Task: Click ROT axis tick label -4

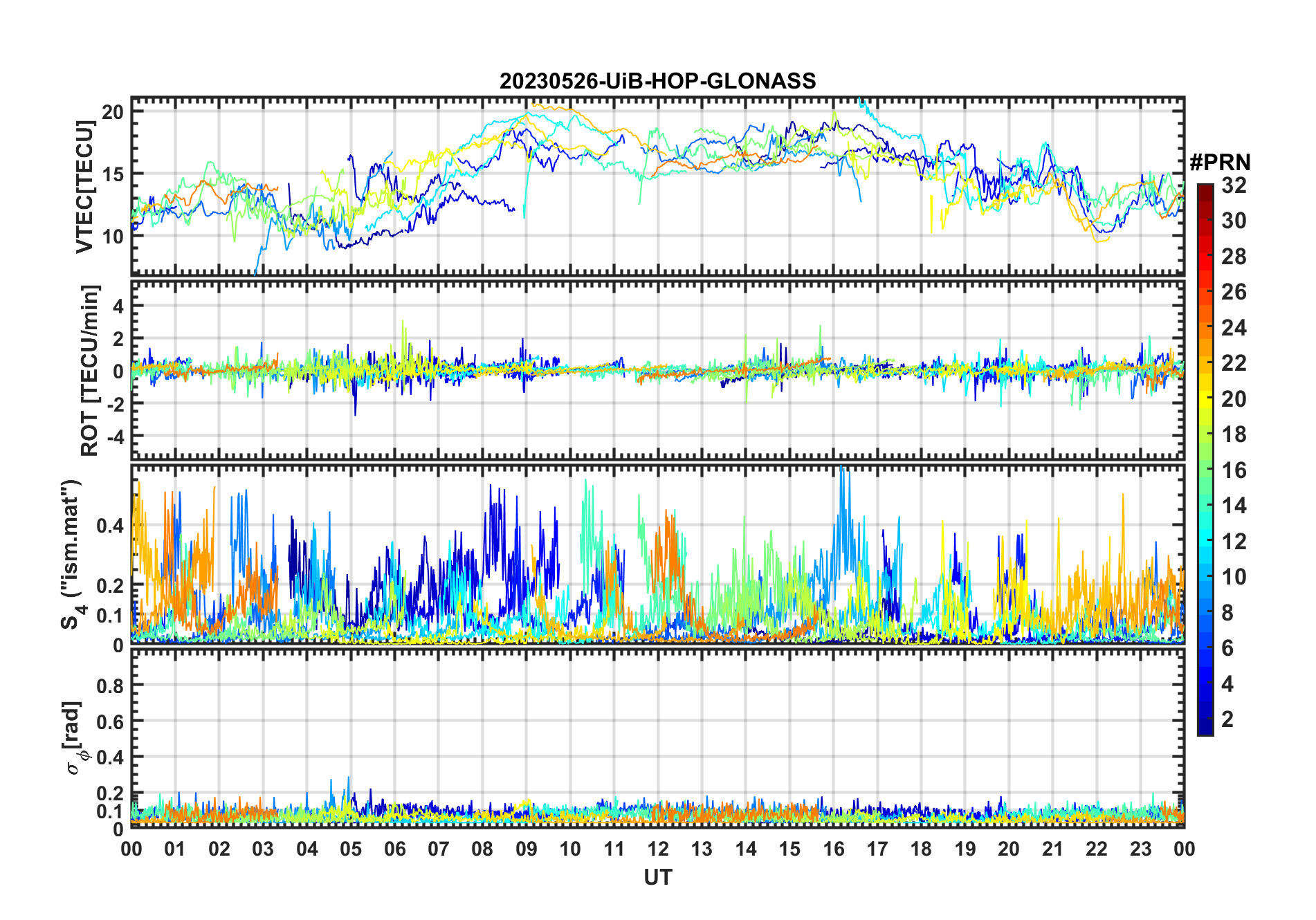Action: pos(116,437)
